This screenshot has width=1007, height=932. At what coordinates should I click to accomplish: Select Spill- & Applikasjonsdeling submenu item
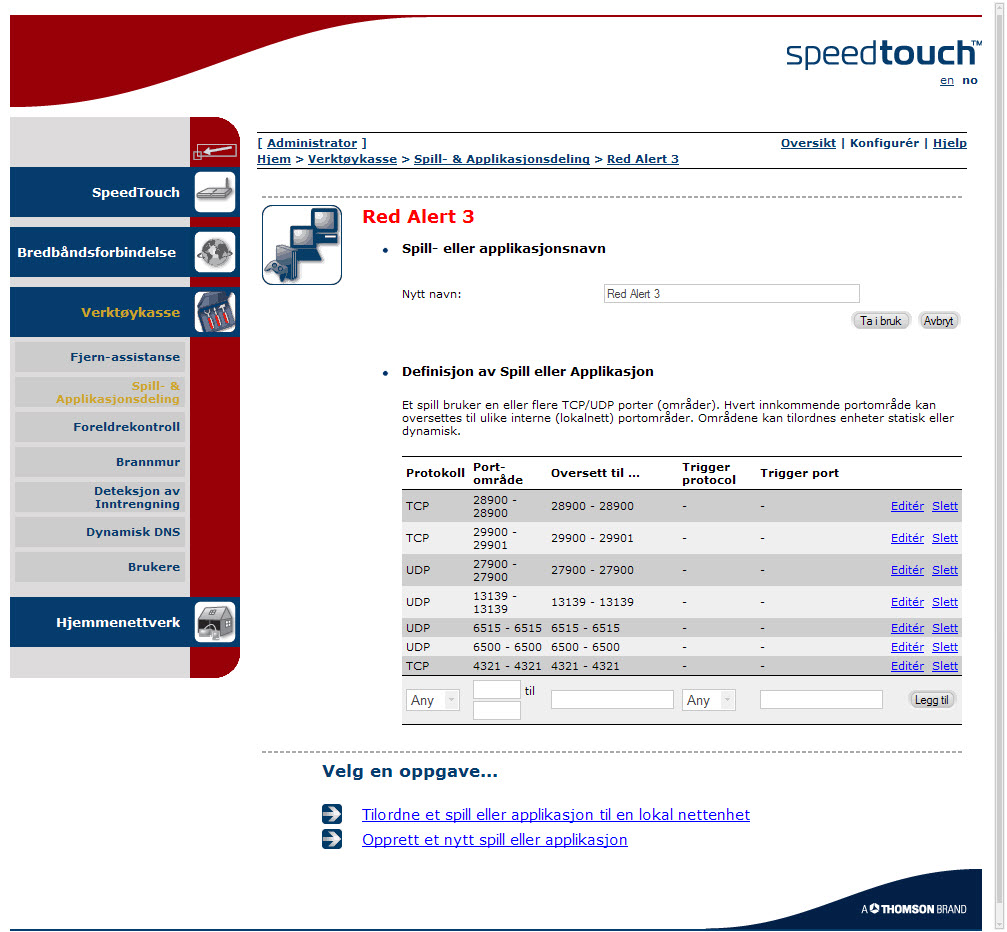click(x=100, y=392)
